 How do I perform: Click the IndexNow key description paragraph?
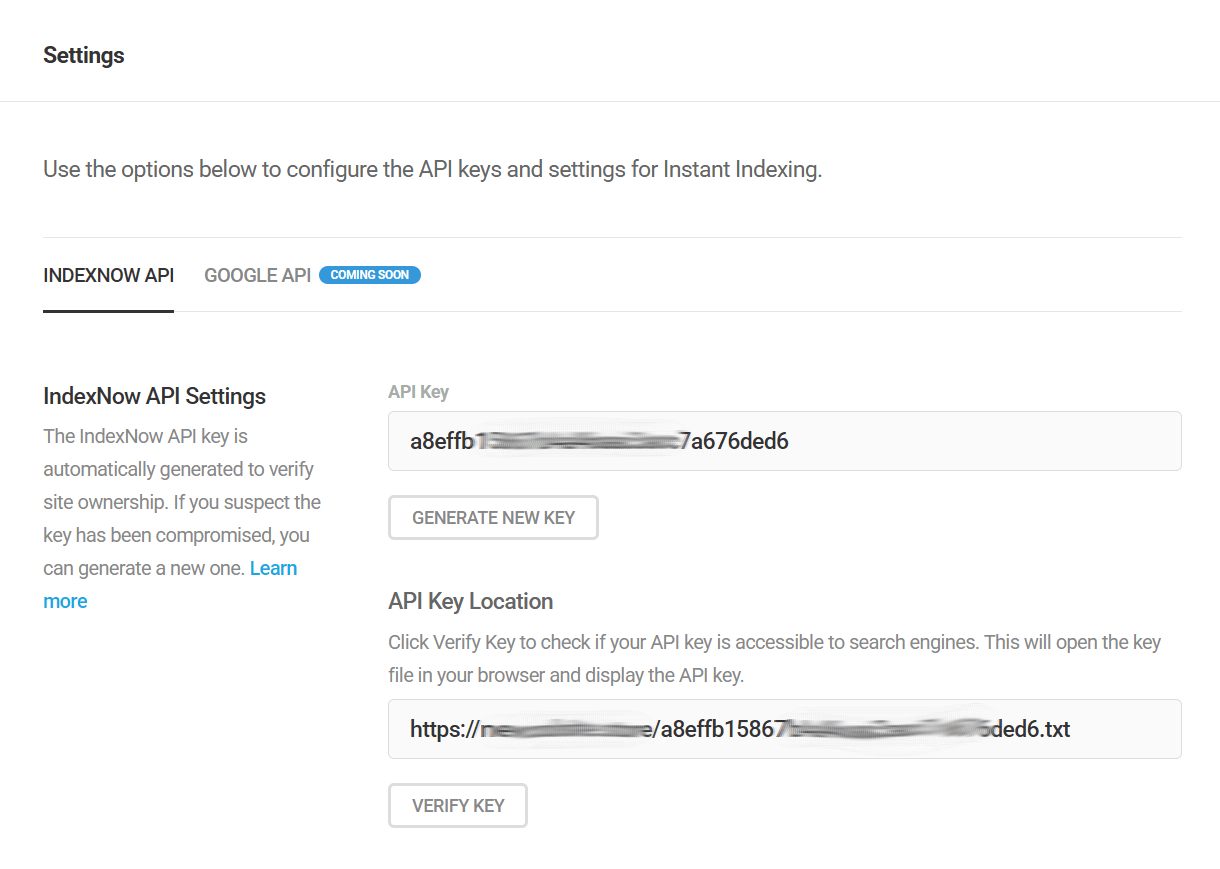tap(180, 502)
